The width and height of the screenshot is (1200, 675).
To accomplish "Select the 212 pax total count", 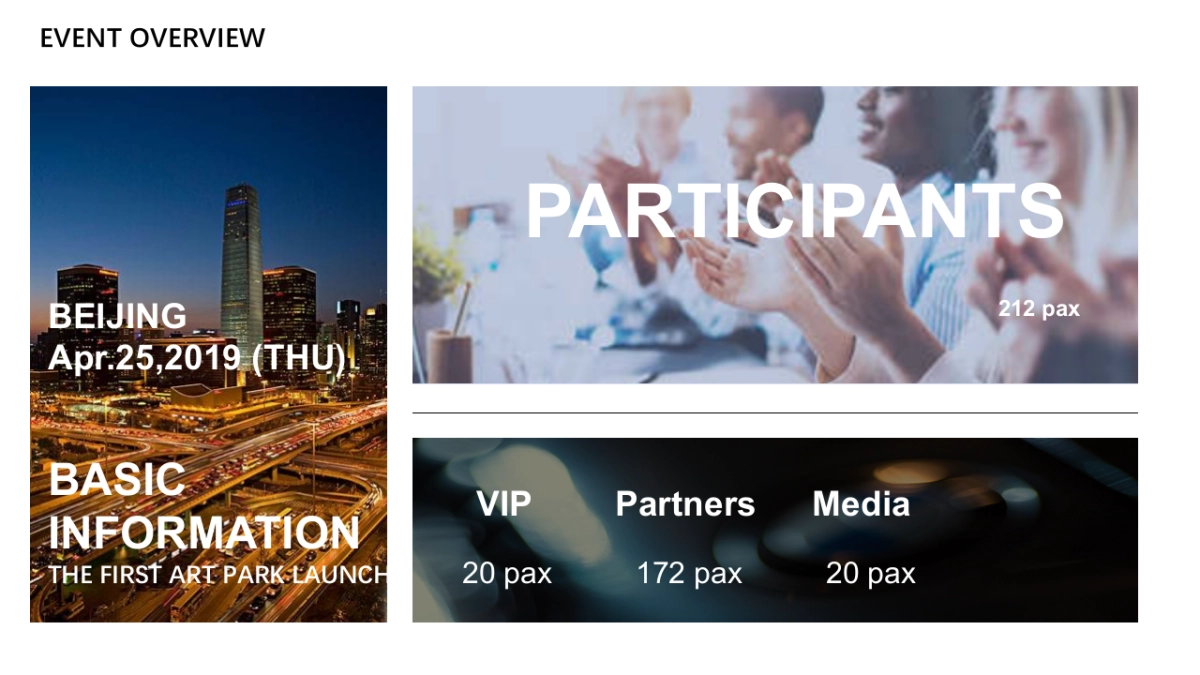I will (1038, 309).
